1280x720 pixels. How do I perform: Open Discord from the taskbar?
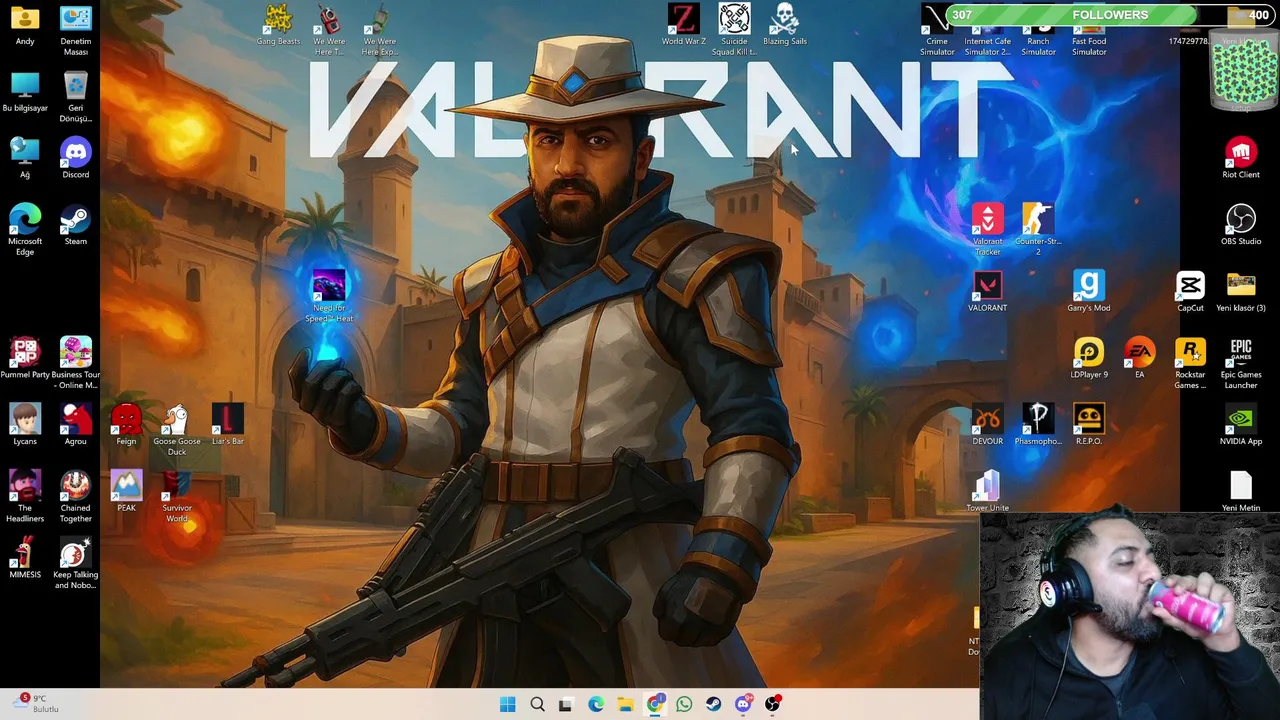coord(743,704)
